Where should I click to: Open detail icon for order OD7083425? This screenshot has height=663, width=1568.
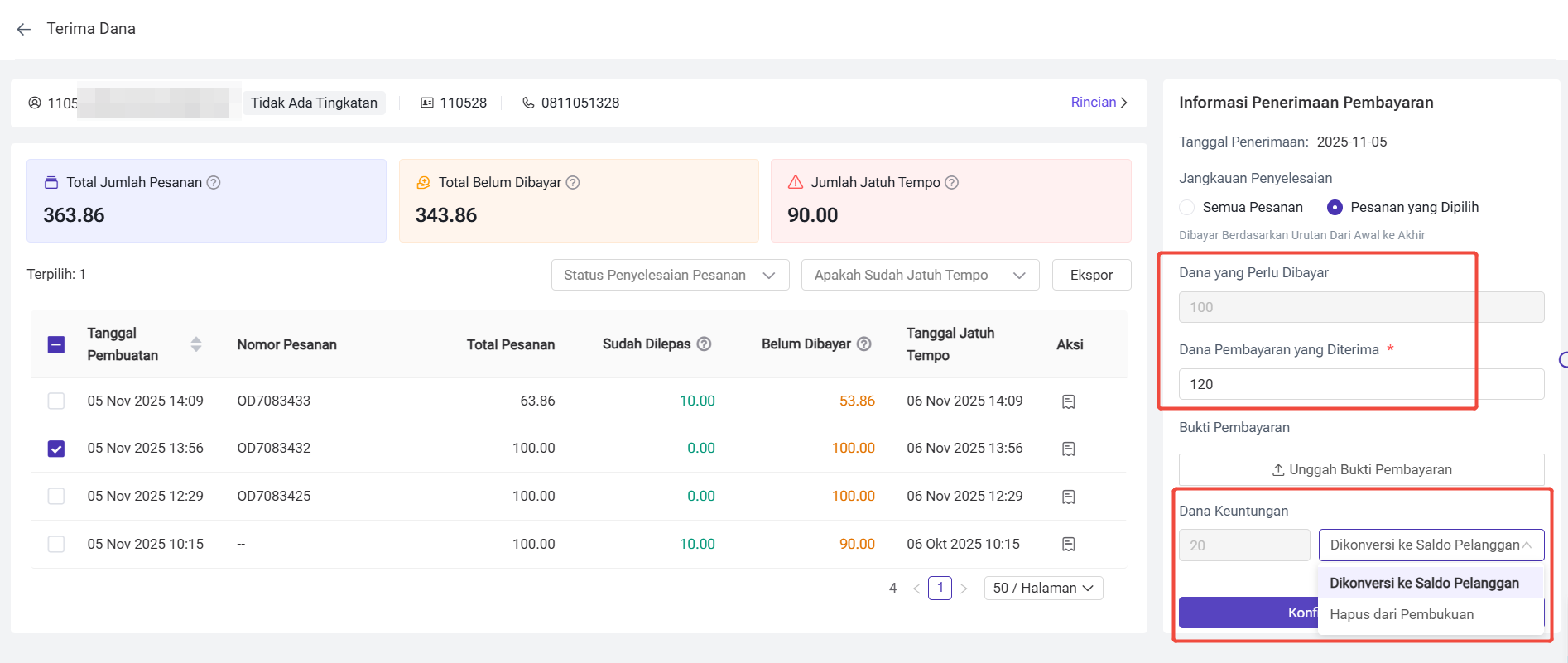coord(1068,497)
